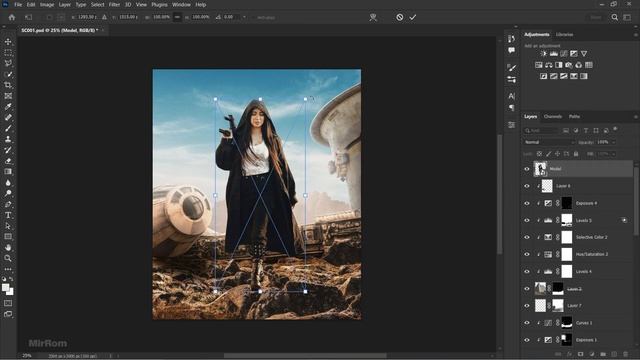
Task: Open the File menu
Action: point(18,4)
